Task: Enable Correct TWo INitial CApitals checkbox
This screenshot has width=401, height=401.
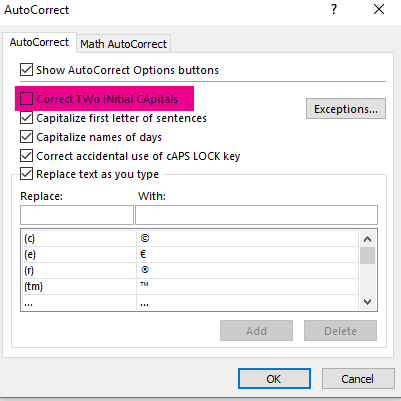Action: pyautogui.click(x=26, y=99)
